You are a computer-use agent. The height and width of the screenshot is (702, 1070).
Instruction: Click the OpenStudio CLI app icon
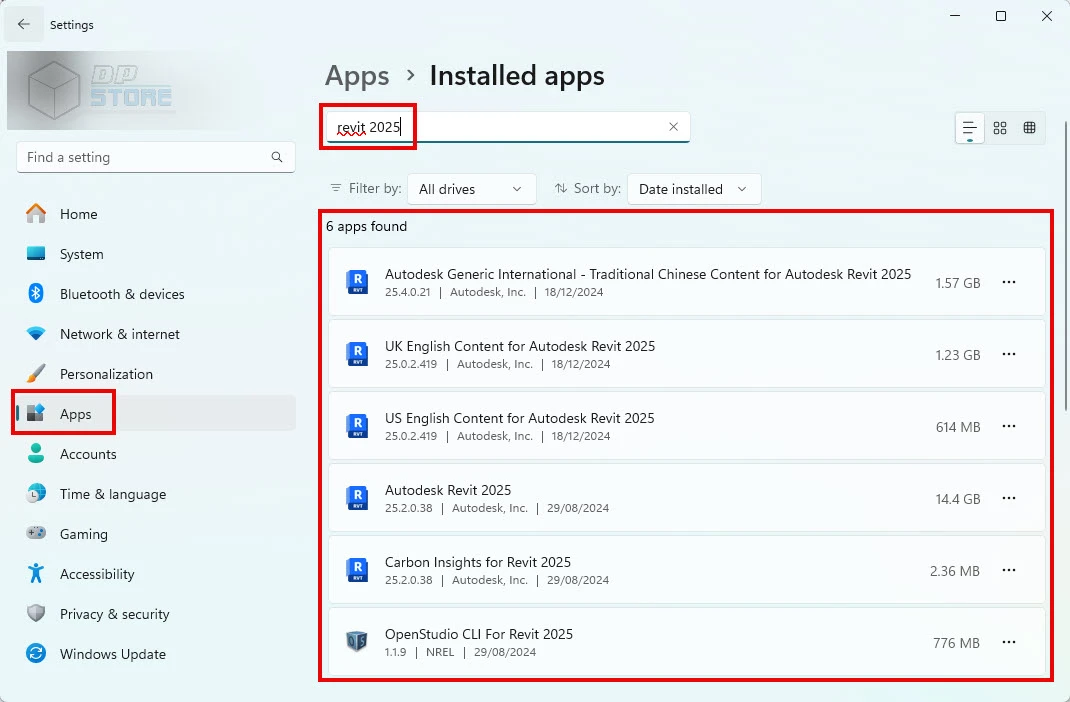357,641
